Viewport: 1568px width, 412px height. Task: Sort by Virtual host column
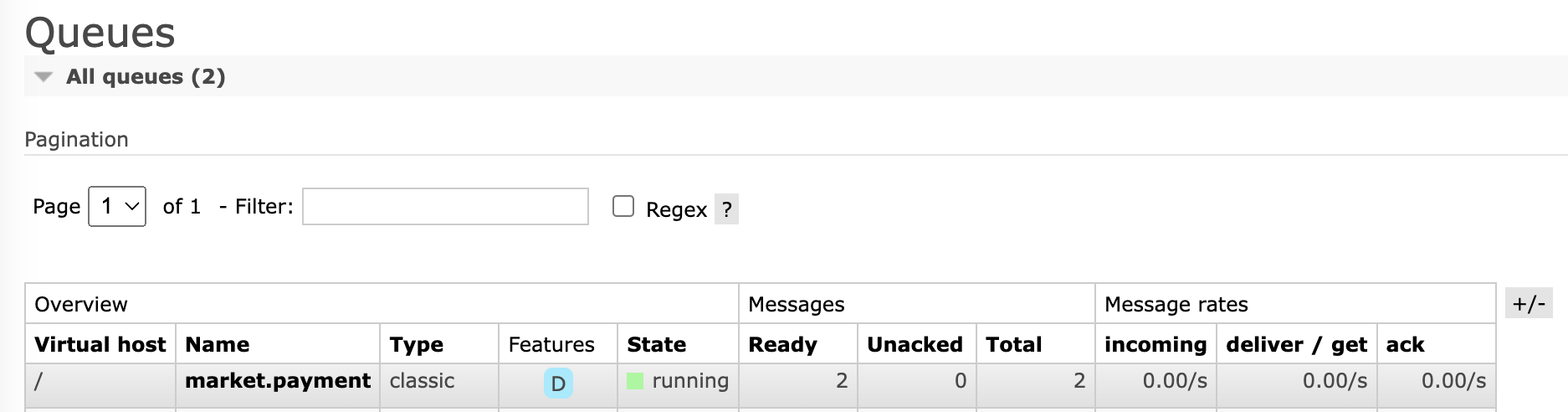tap(100, 344)
